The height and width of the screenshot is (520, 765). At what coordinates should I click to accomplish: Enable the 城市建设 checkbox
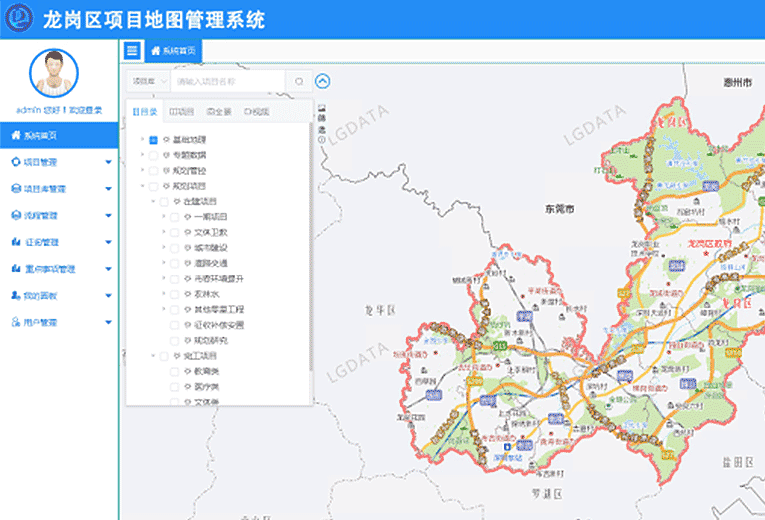tap(174, 247)
